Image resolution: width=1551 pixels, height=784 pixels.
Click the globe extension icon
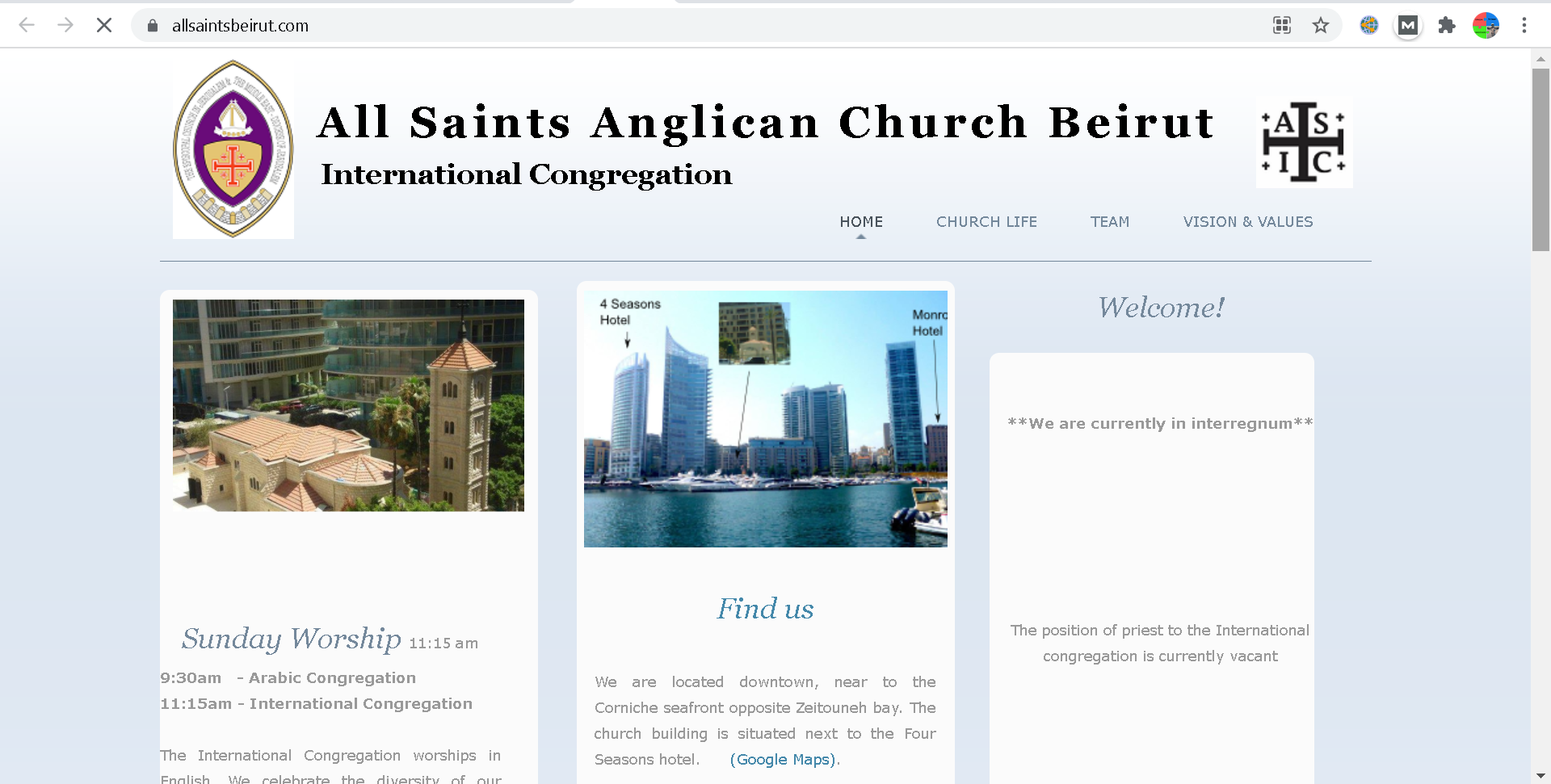click(x=1368, y=25)
